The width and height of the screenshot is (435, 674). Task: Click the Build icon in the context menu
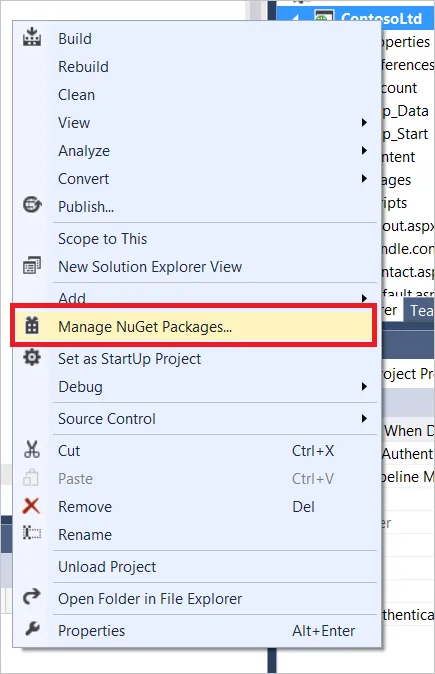tap(32, 37)
